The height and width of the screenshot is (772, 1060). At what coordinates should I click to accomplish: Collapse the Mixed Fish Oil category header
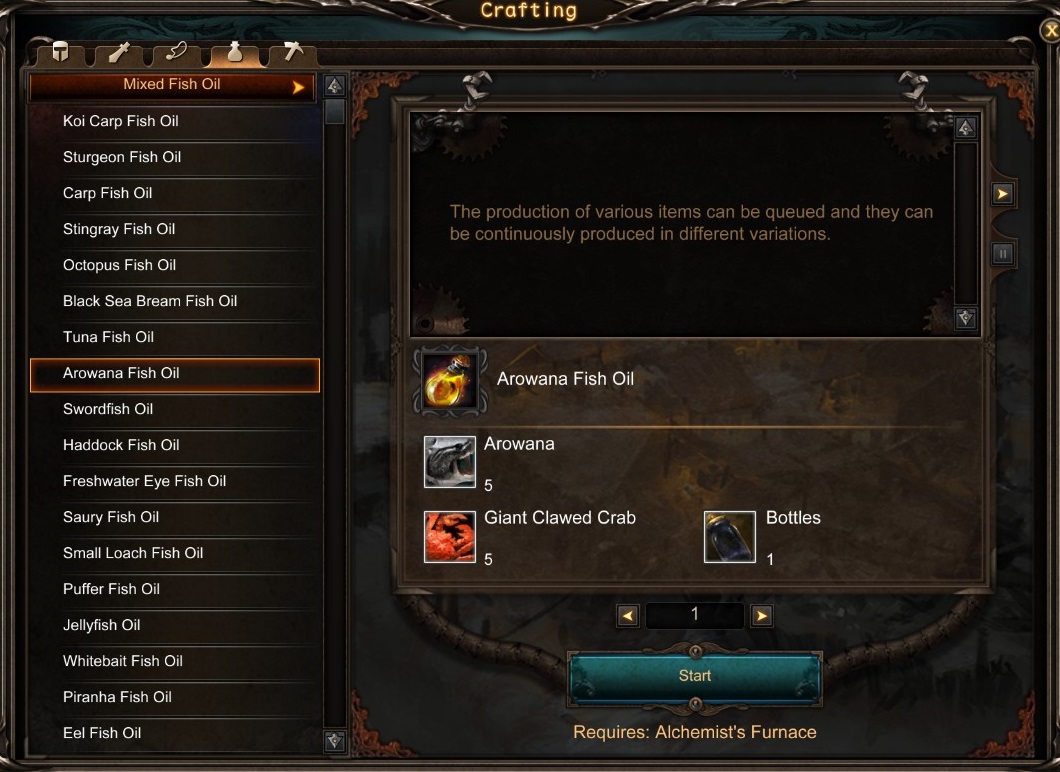click(x=172, y=86)
